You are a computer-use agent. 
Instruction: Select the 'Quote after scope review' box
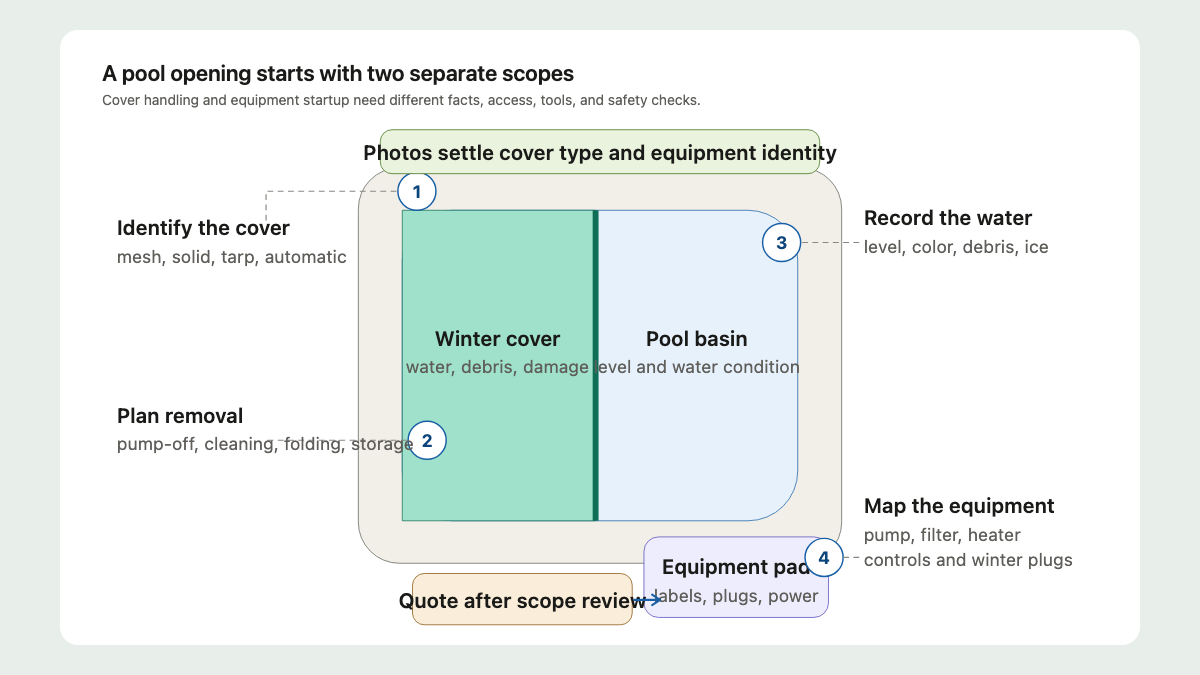tap(522, 600)
